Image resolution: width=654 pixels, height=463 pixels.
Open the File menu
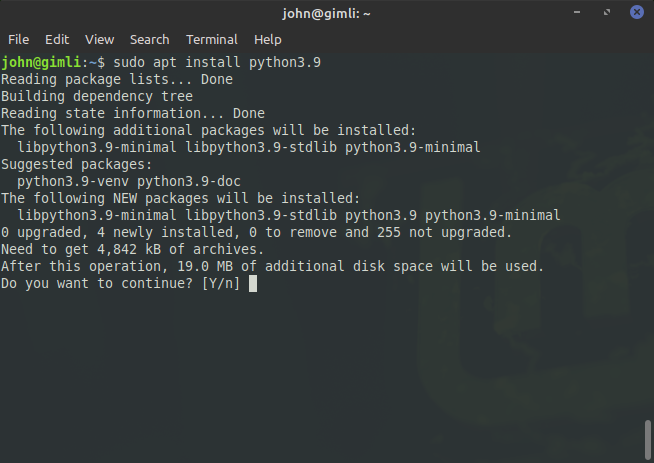pos(18,40)
